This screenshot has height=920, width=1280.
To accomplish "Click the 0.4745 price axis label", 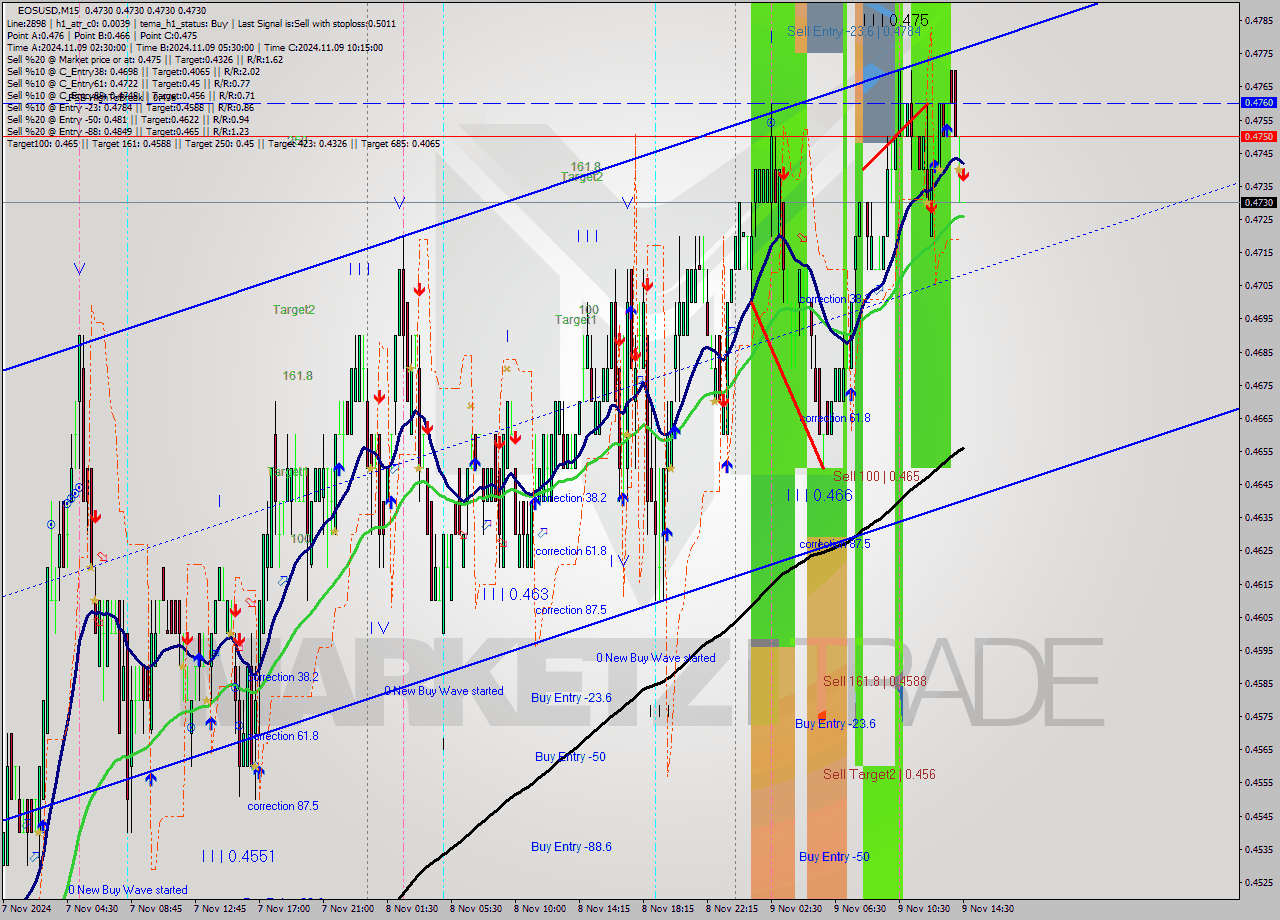I will [x=1258, y=153].
